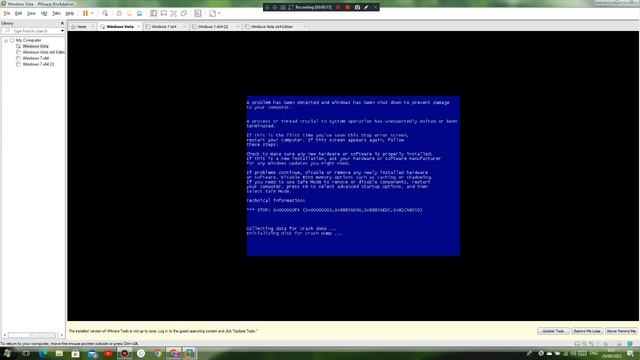
Task: Open Google Chrome from the taskbar
Action: point(158,353)
